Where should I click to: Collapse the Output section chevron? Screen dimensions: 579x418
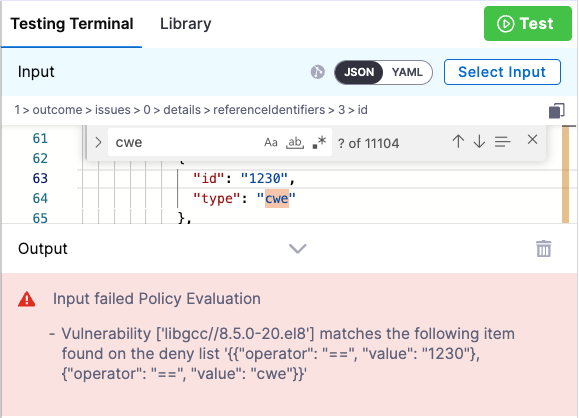pyautogui.click(x=298, y=249)
